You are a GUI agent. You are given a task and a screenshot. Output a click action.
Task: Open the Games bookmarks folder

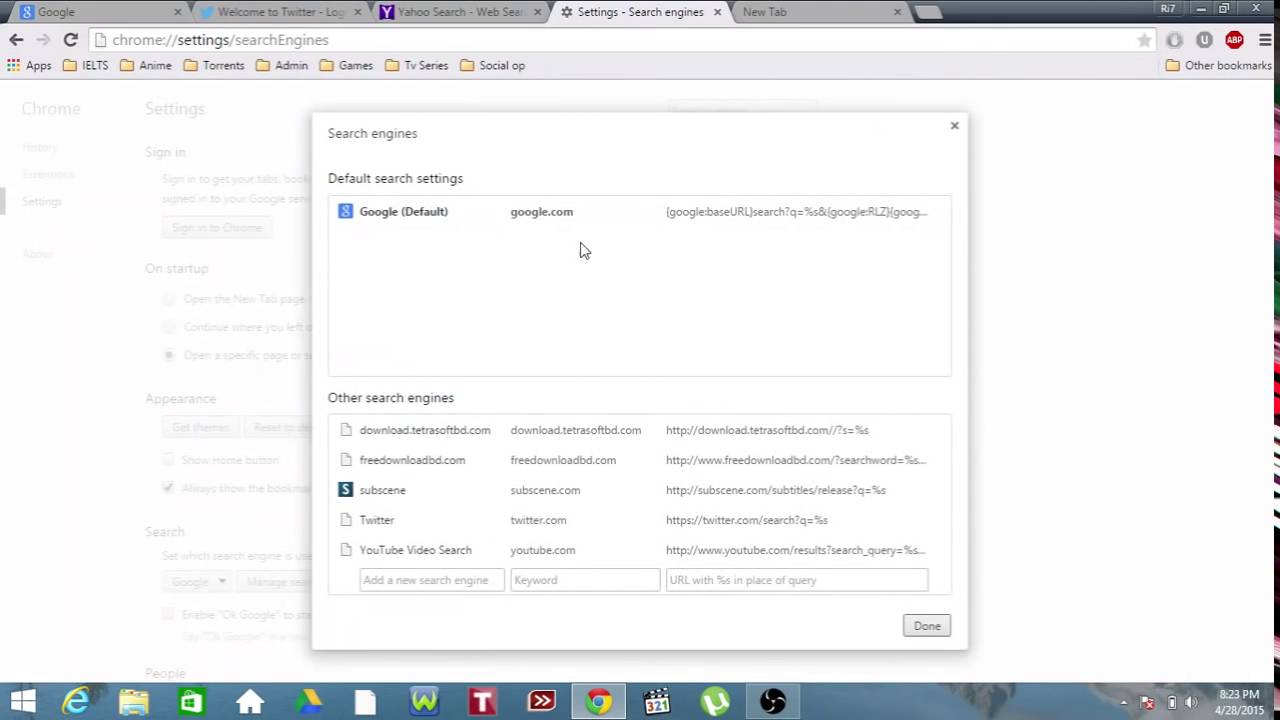click(346, 65)
